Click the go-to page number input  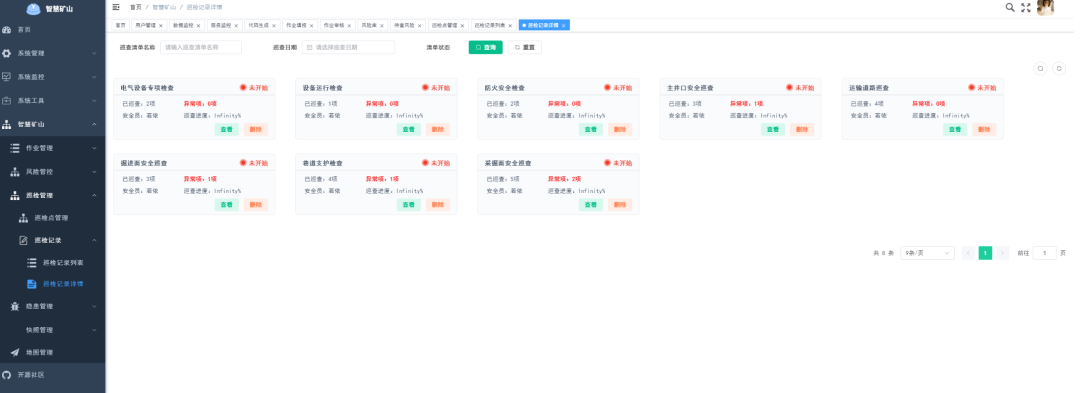pyautogui.click(x=1044, y=253)
